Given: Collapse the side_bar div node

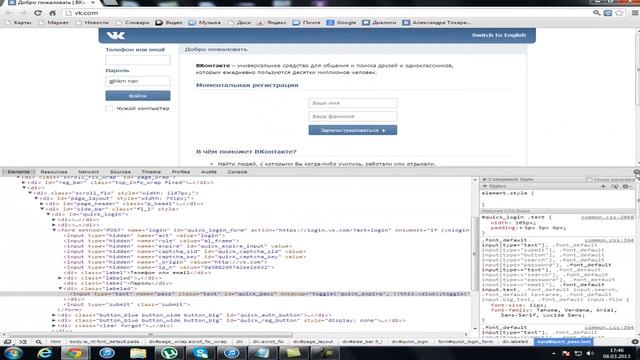Looking at the screenshot, I should click(42, 209).
